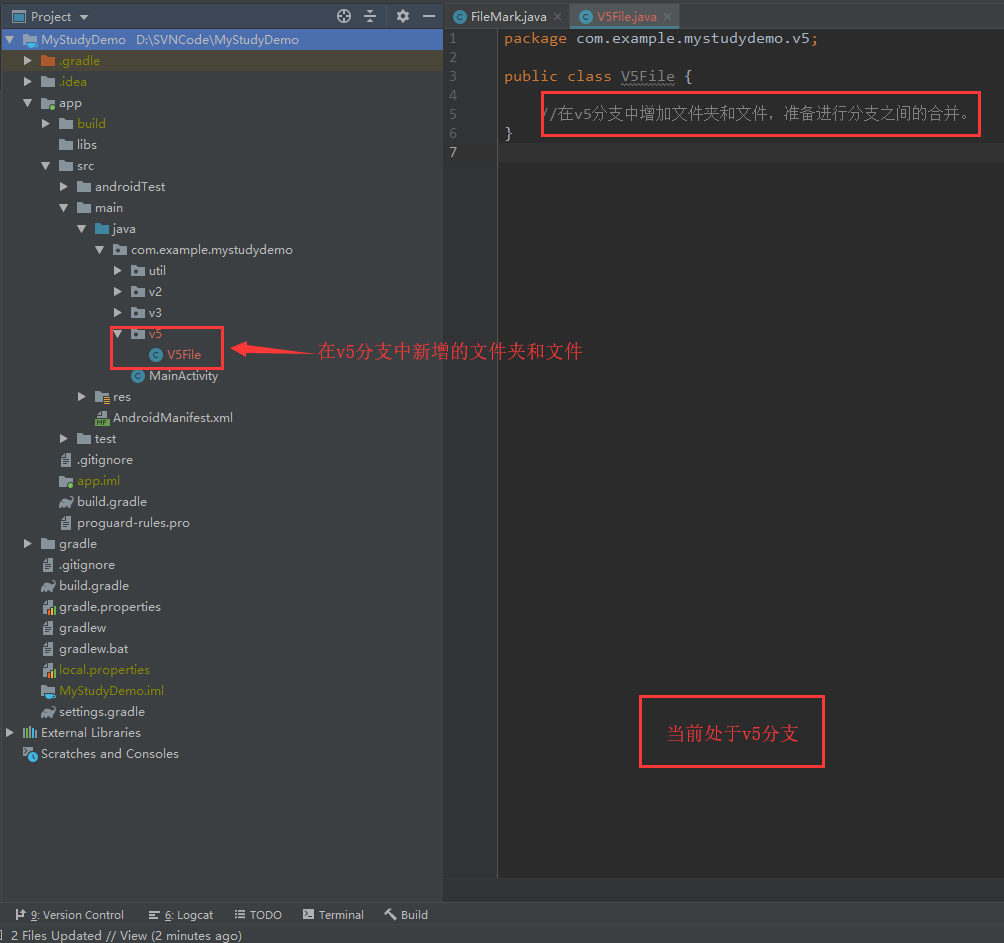Collapse the main folder
This screenshot has width=1004, height=943.
(x=63, y=208)
